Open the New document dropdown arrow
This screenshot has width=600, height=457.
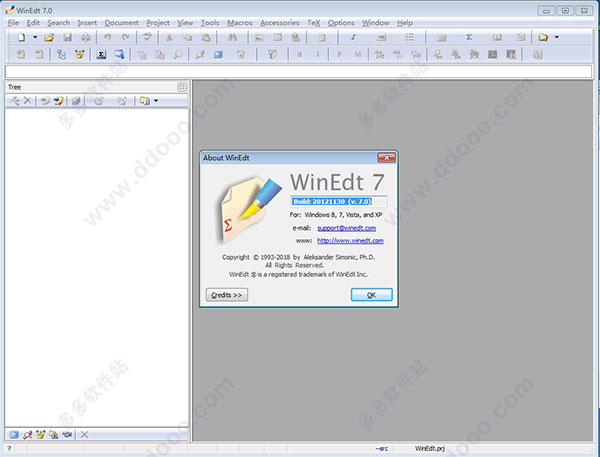pos(35,37)
